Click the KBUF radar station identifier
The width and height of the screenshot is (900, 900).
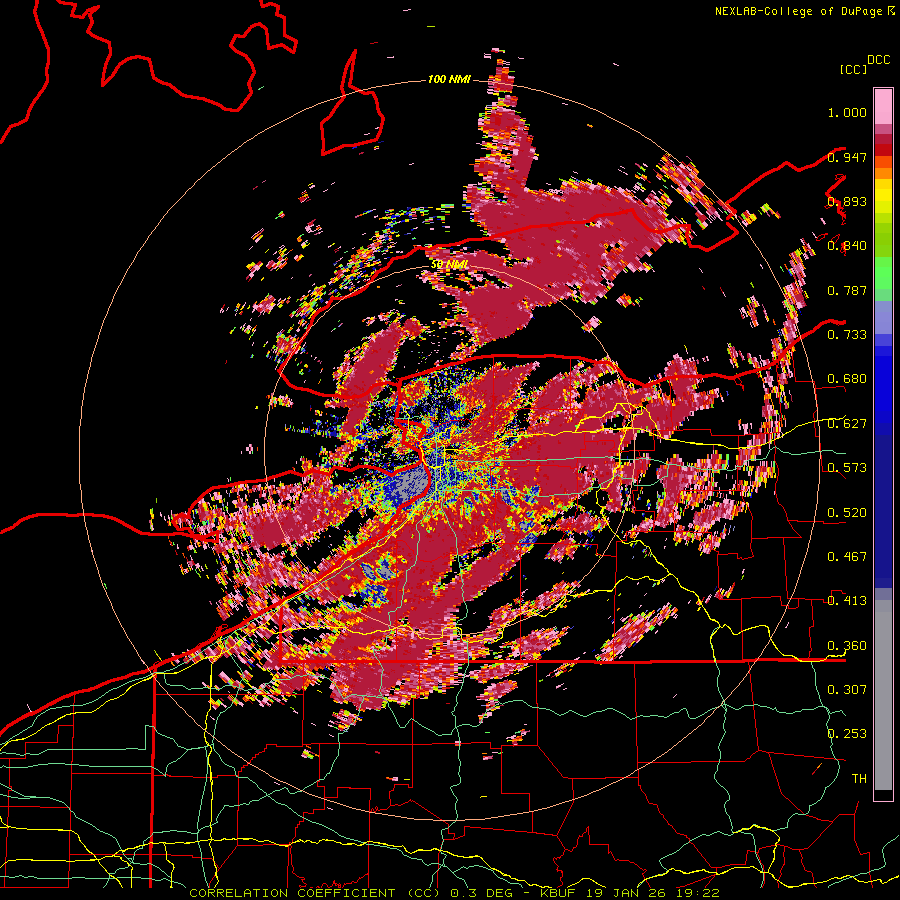560,893
